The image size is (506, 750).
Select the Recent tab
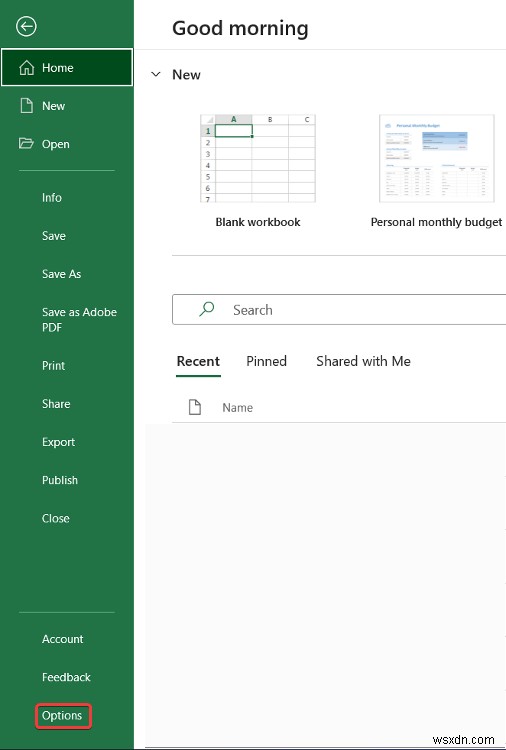pos(198,361)
